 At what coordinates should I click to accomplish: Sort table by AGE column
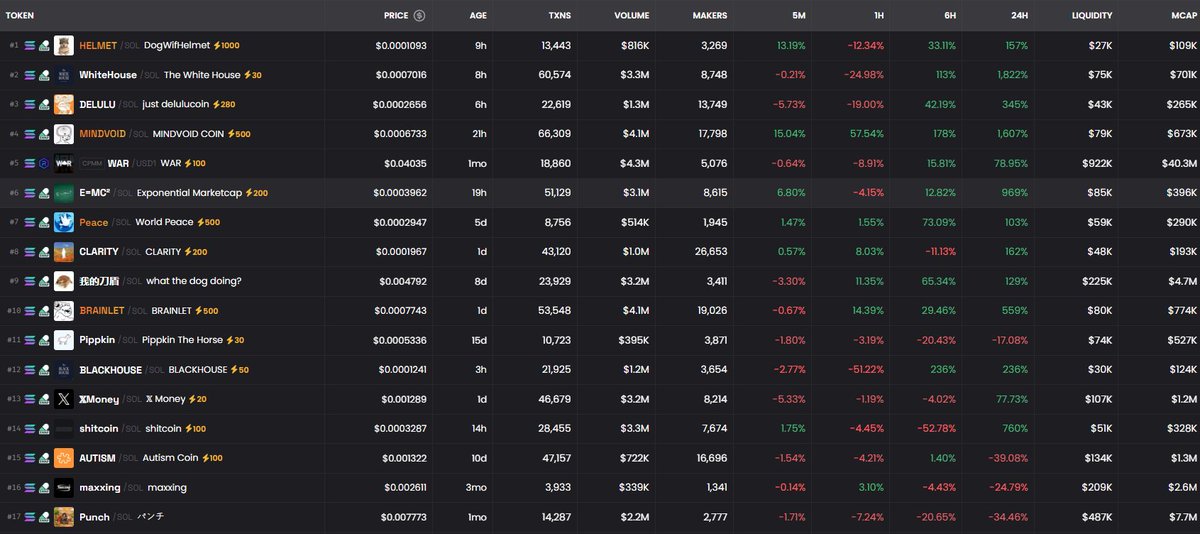coord(478,16)
